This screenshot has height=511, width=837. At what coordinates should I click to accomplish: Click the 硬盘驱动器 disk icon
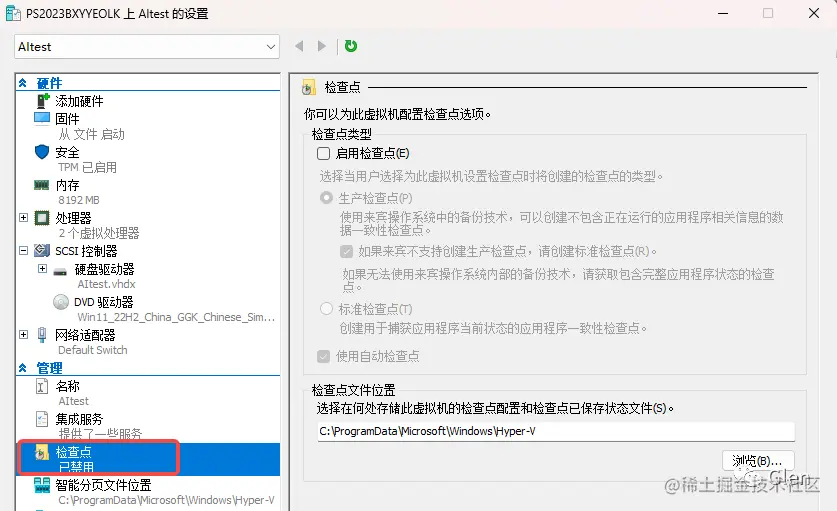pos(60,271)
